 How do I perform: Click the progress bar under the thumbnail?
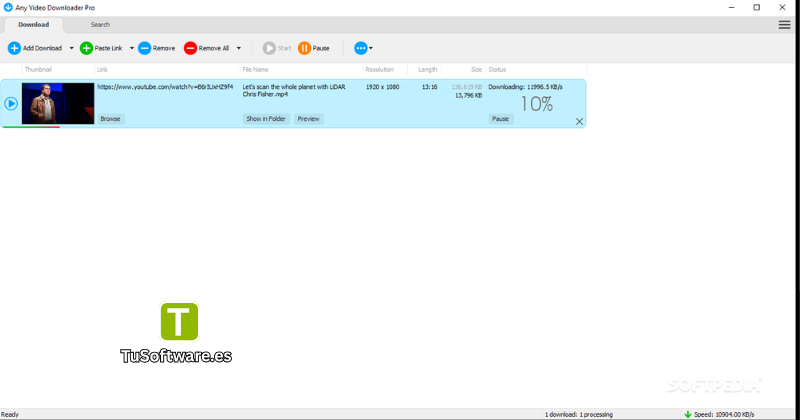31,127
